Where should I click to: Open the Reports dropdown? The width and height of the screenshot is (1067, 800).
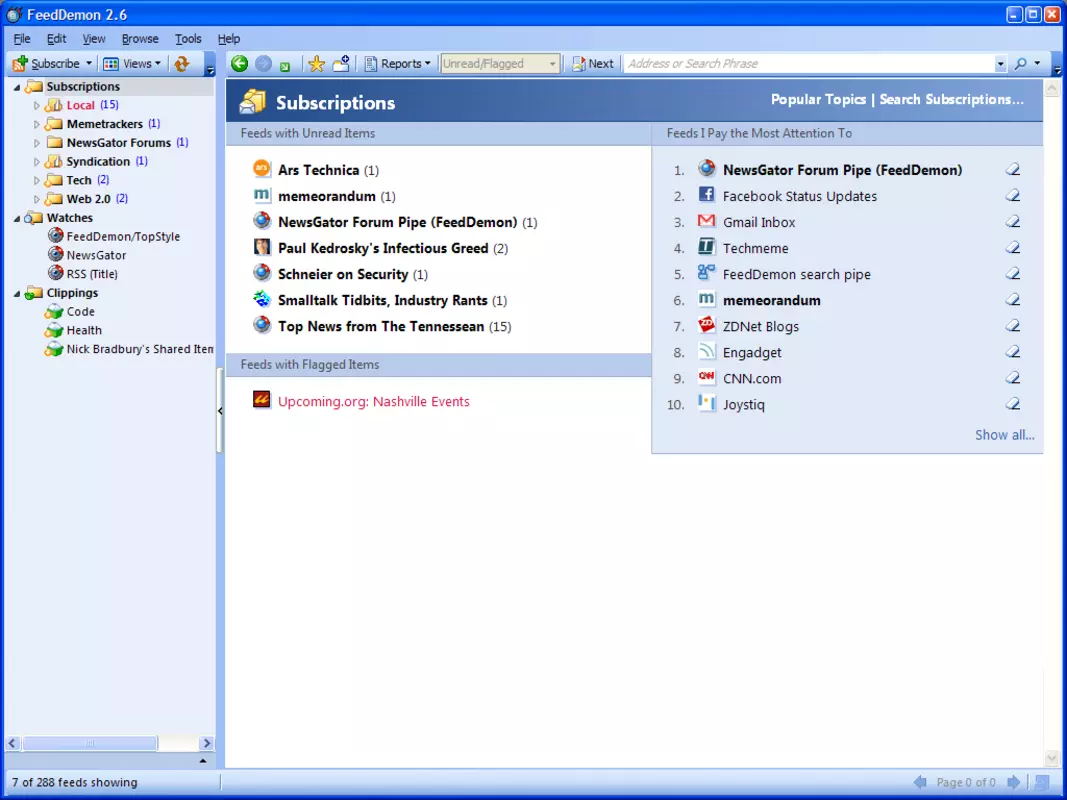(398, 63)
